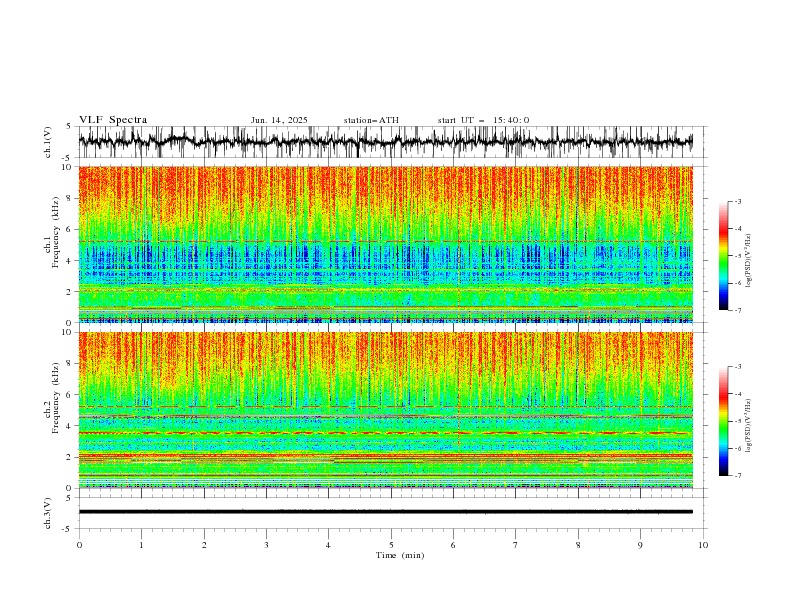This screenshot has width=792, height=612.
Task: Click the 'Time (min)' x-axis label
Action: coord(400,555)
